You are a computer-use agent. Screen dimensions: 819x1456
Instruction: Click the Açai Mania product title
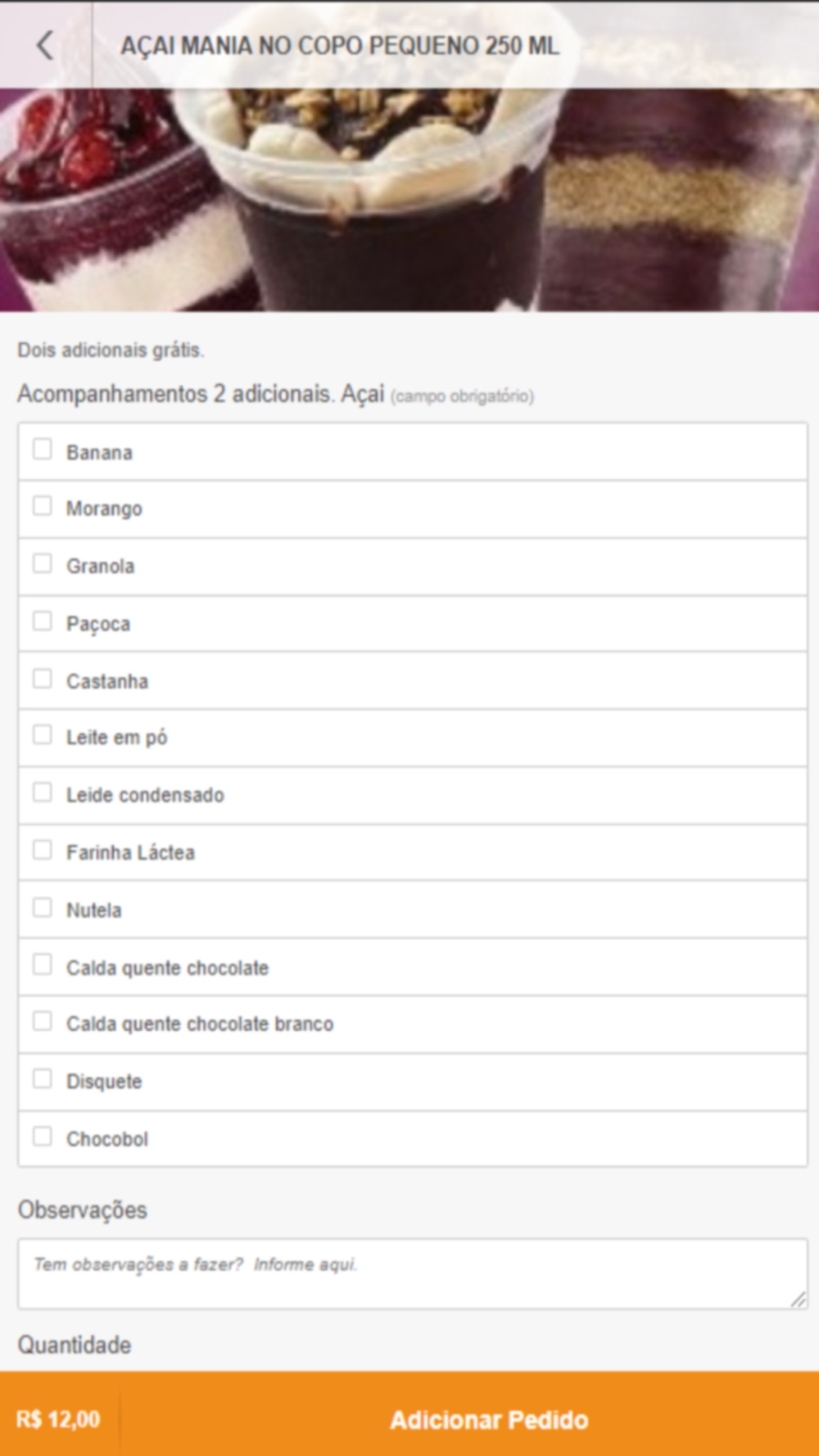(340, 45)
